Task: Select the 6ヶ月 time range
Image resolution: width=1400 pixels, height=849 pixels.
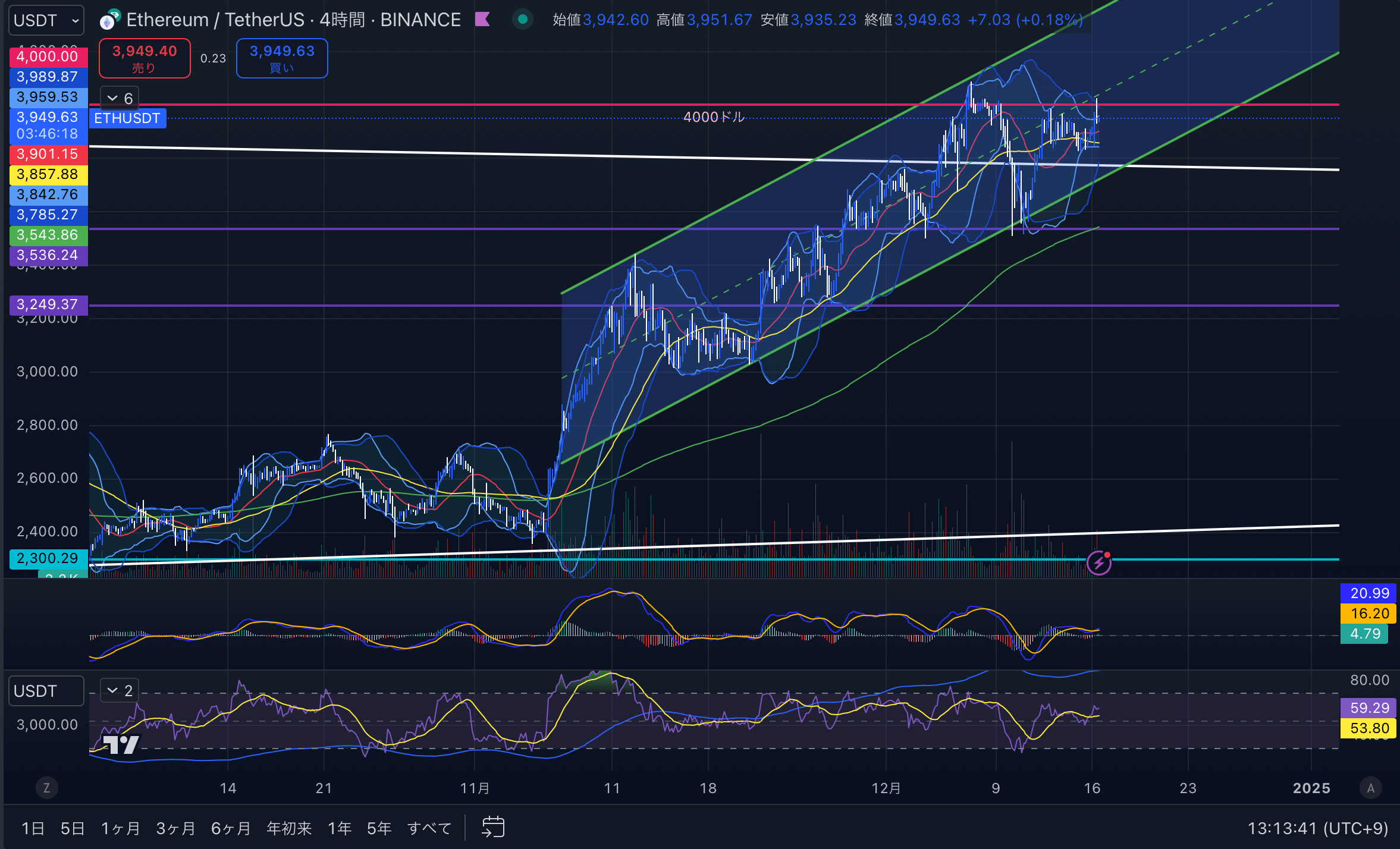Action: click(x=231, y=828)
